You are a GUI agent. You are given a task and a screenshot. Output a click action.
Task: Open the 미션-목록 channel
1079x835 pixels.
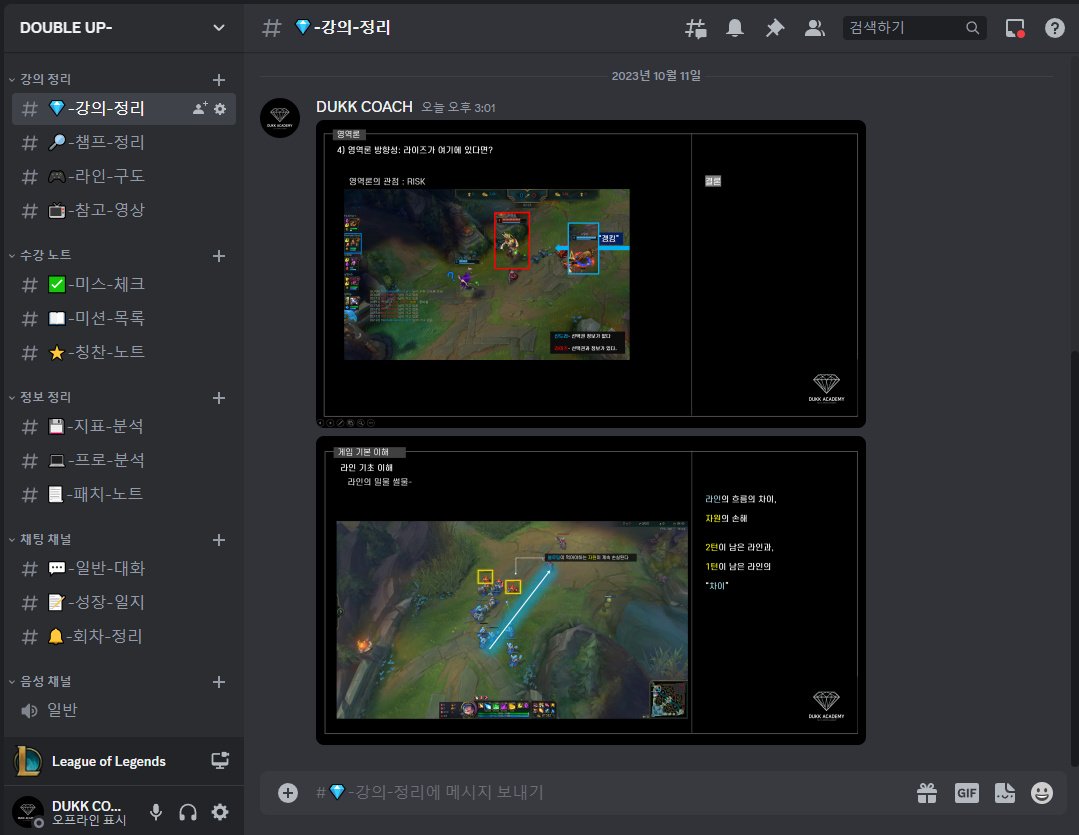pyautogui.click(x=124, y=318)
